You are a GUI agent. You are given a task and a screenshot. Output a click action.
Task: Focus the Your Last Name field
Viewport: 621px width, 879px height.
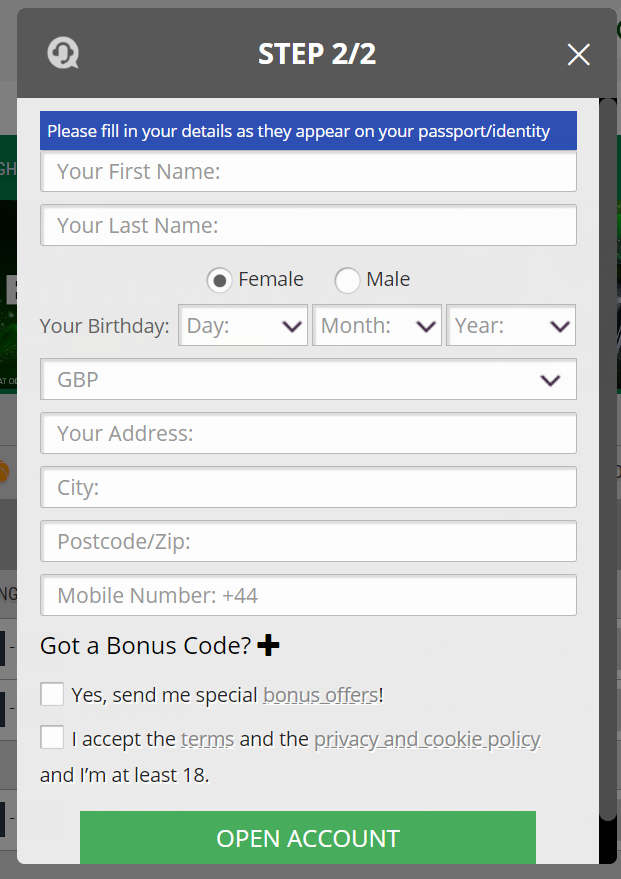[x=308, y=225]
